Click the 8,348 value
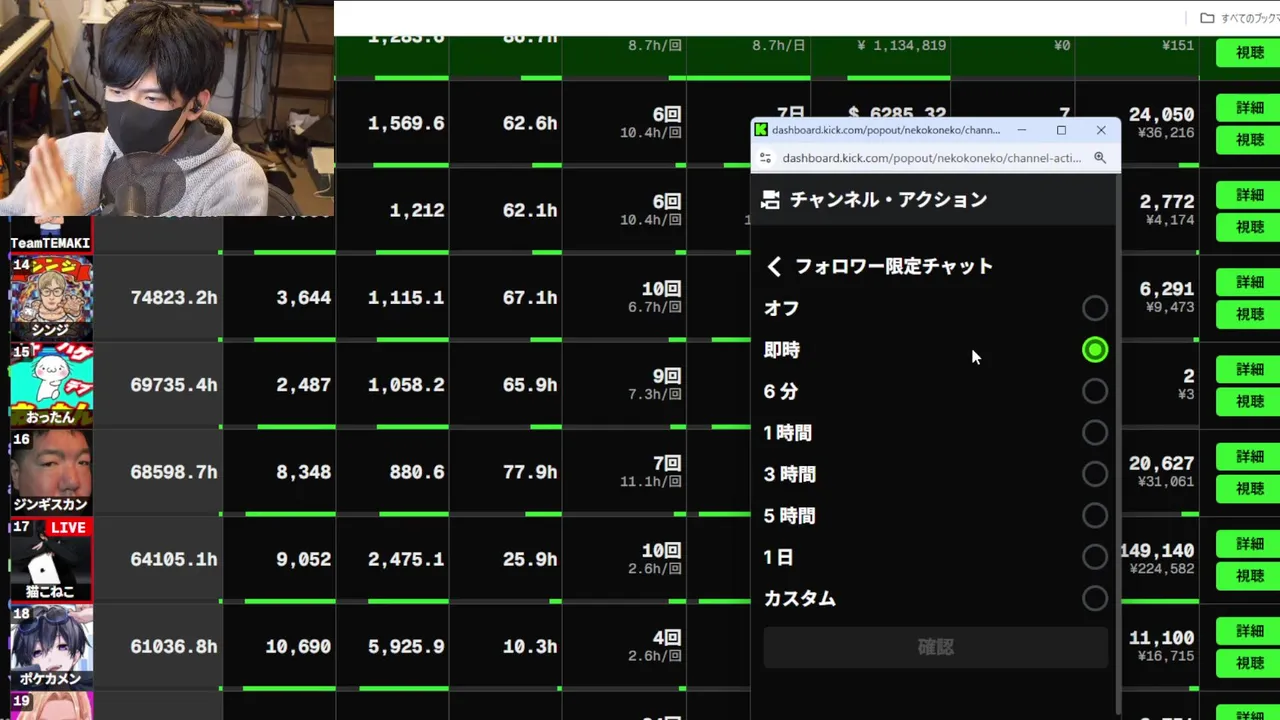 303,472
